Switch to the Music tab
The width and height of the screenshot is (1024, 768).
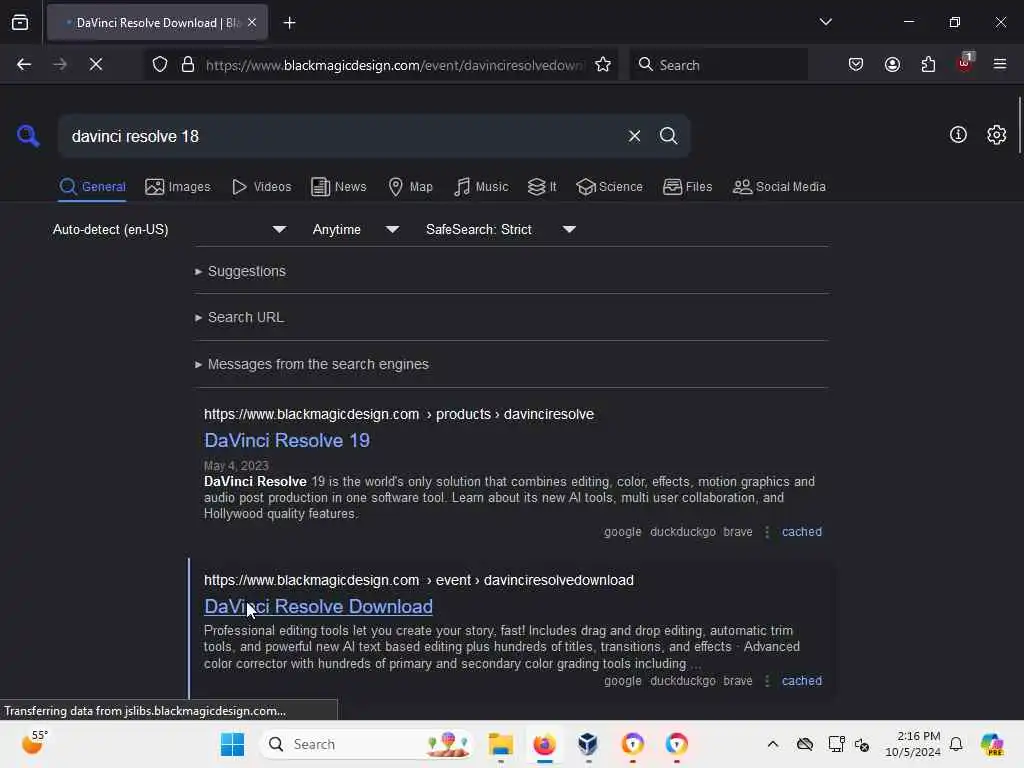(x=481, y=187)
